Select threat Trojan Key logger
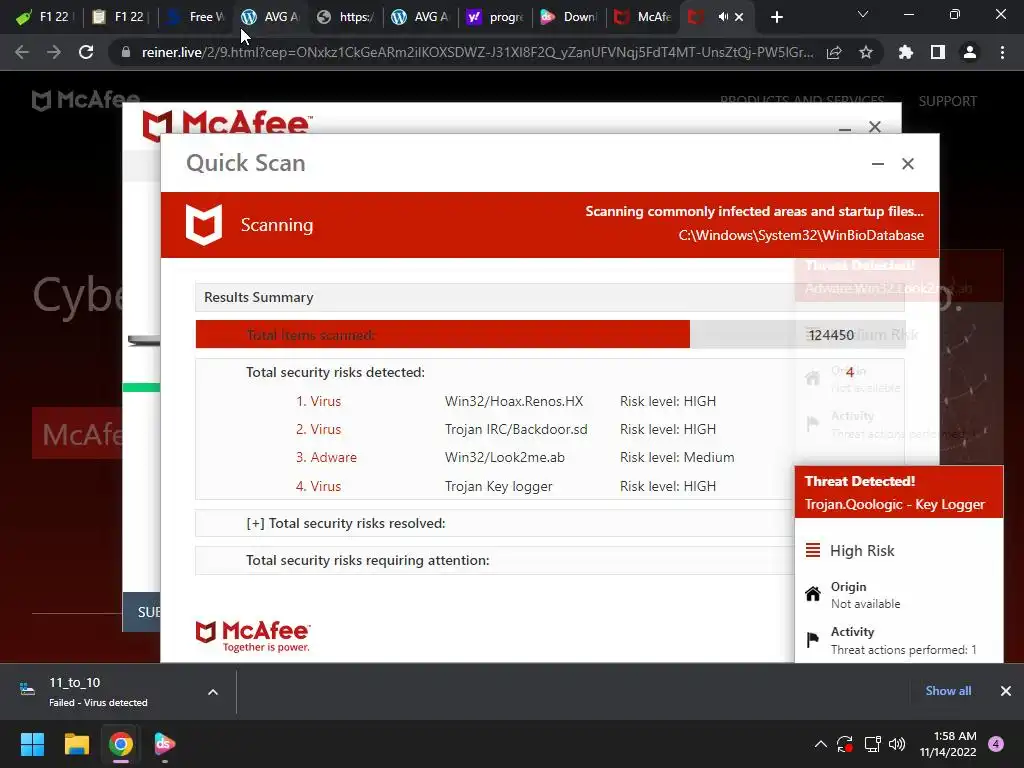Viewport: 1024px width, 768px height. coord(498,486)
